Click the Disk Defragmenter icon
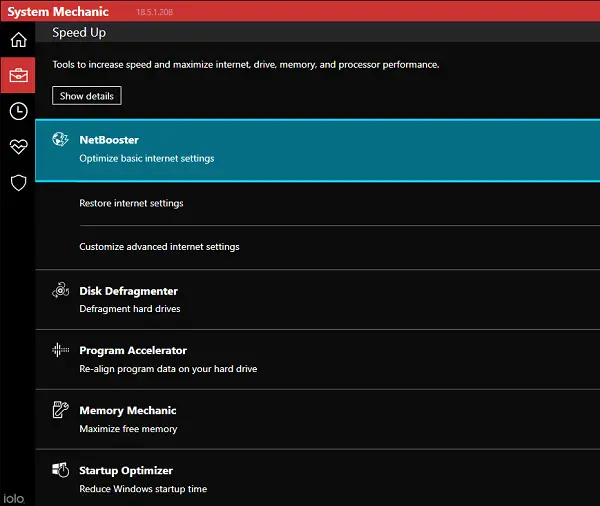Screen dimensions: 600x506 tap(60, 291)
